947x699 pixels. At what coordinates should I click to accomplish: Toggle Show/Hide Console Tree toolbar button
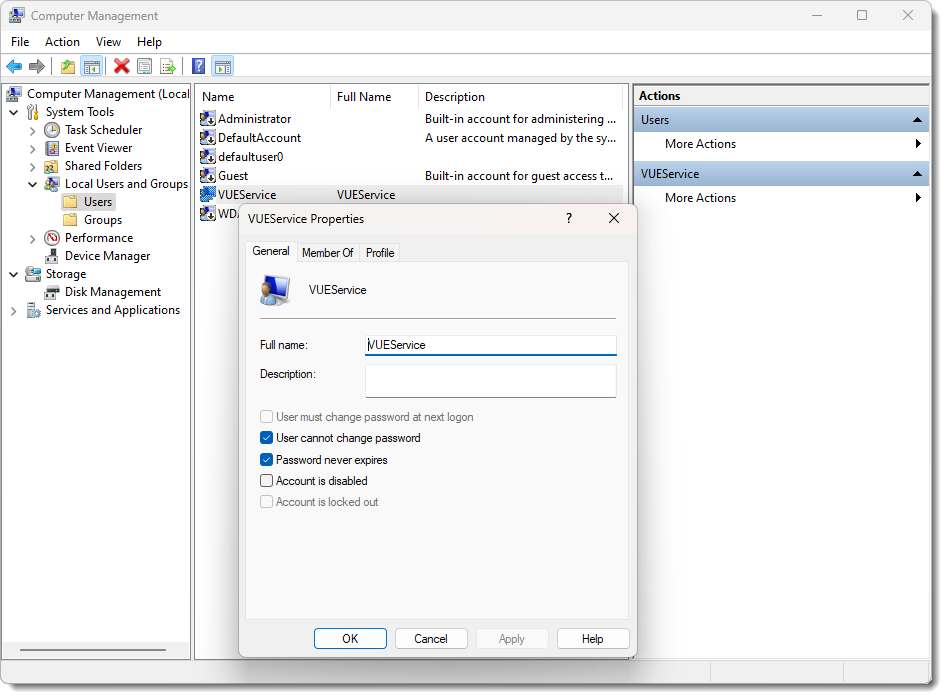point(91,67)
